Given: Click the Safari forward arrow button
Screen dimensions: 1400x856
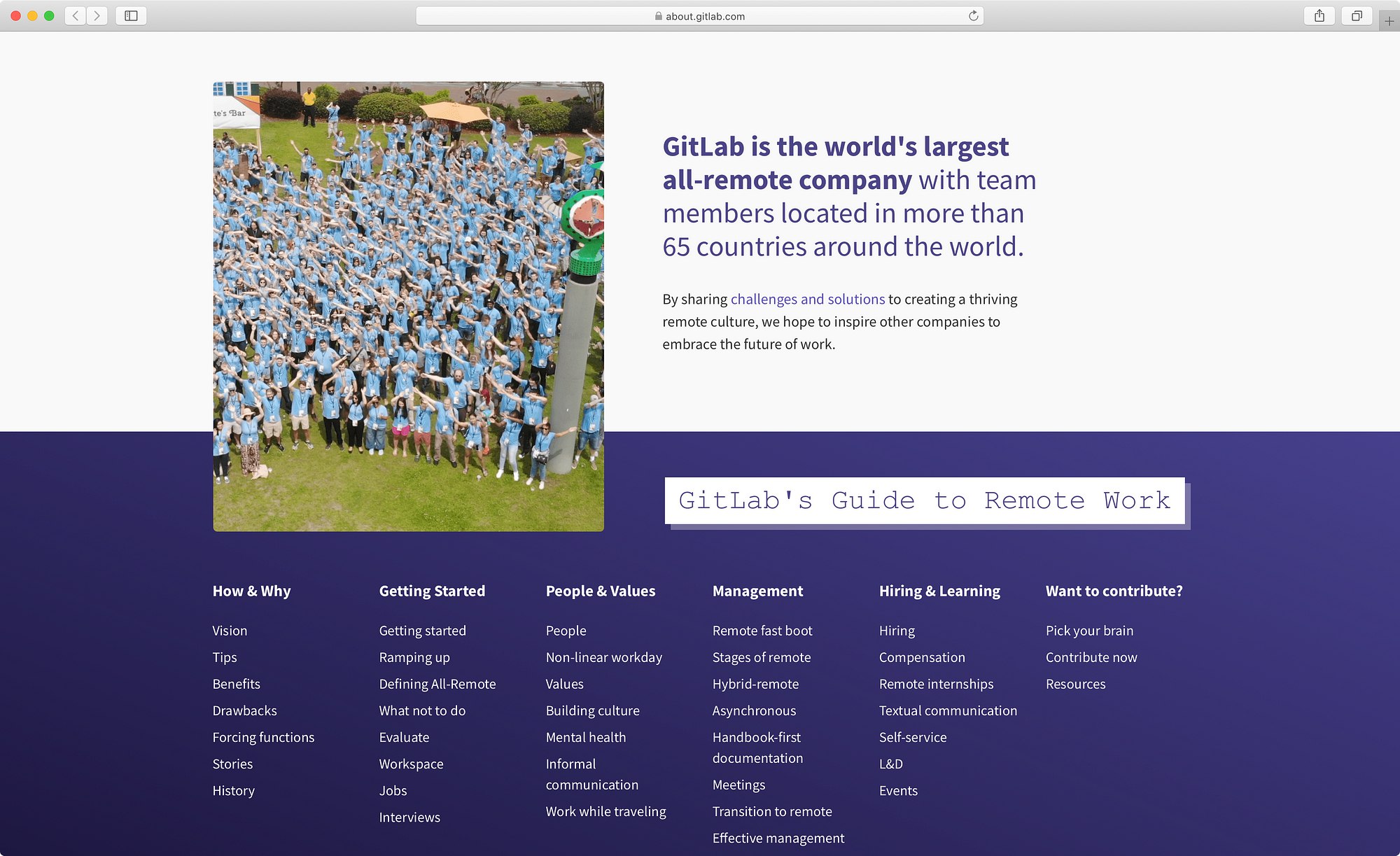Looking at the screenshot, I should [97, 15].
